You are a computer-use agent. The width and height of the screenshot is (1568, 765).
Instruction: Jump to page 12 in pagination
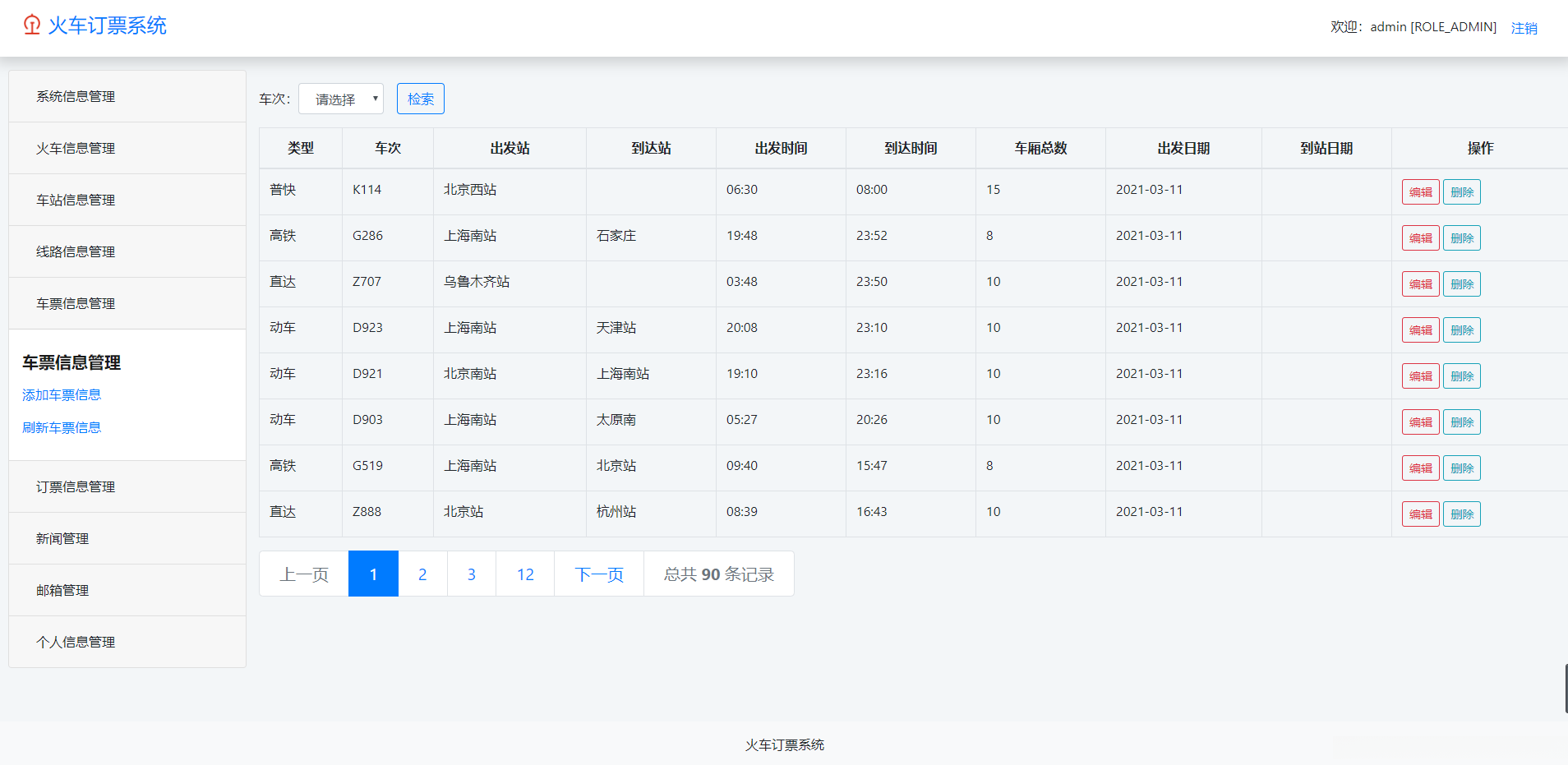[x=525, y=574]
